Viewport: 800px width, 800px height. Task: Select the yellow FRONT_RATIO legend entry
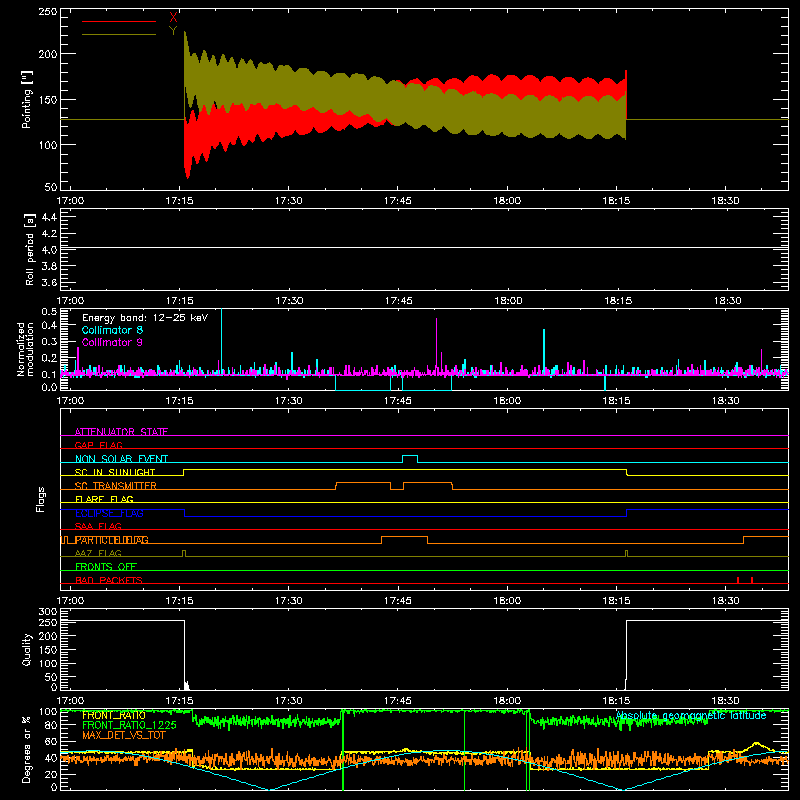114,715
